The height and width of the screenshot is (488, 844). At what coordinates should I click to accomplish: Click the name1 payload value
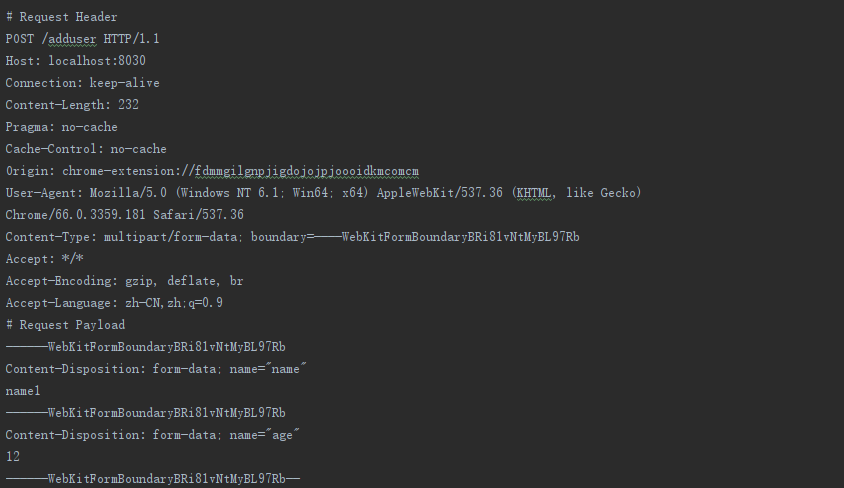23,391
